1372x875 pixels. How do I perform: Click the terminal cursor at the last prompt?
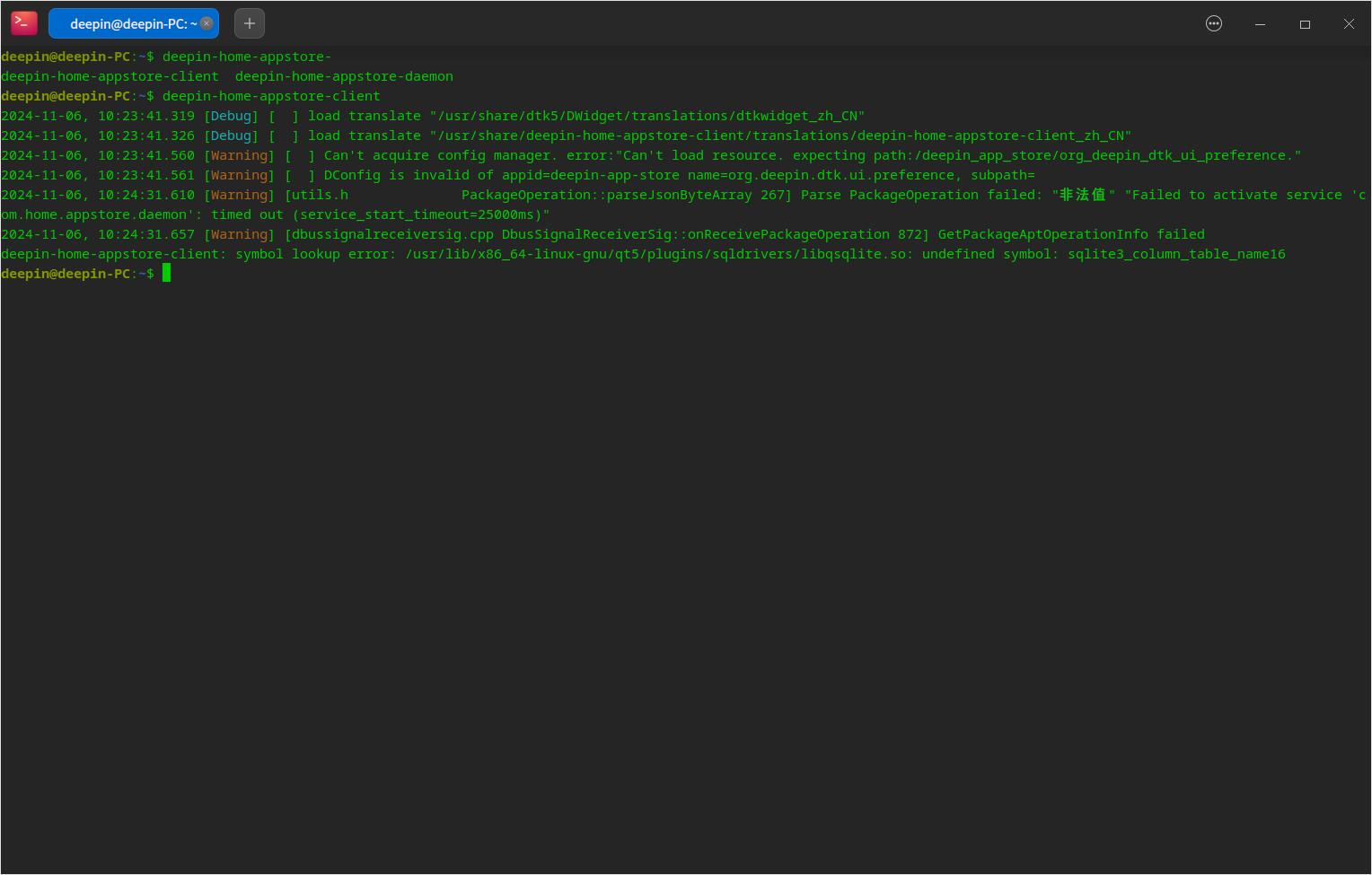click(x=166, y=274)
